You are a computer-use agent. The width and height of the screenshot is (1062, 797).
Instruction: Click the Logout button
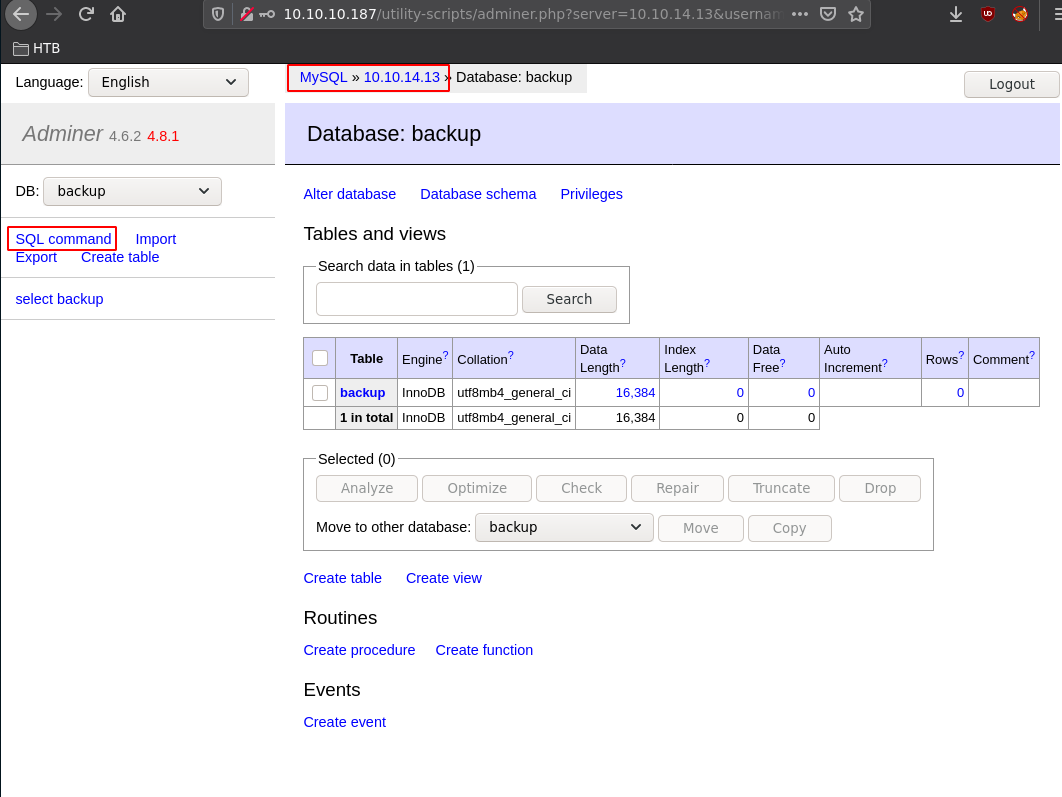[1011, 84]
